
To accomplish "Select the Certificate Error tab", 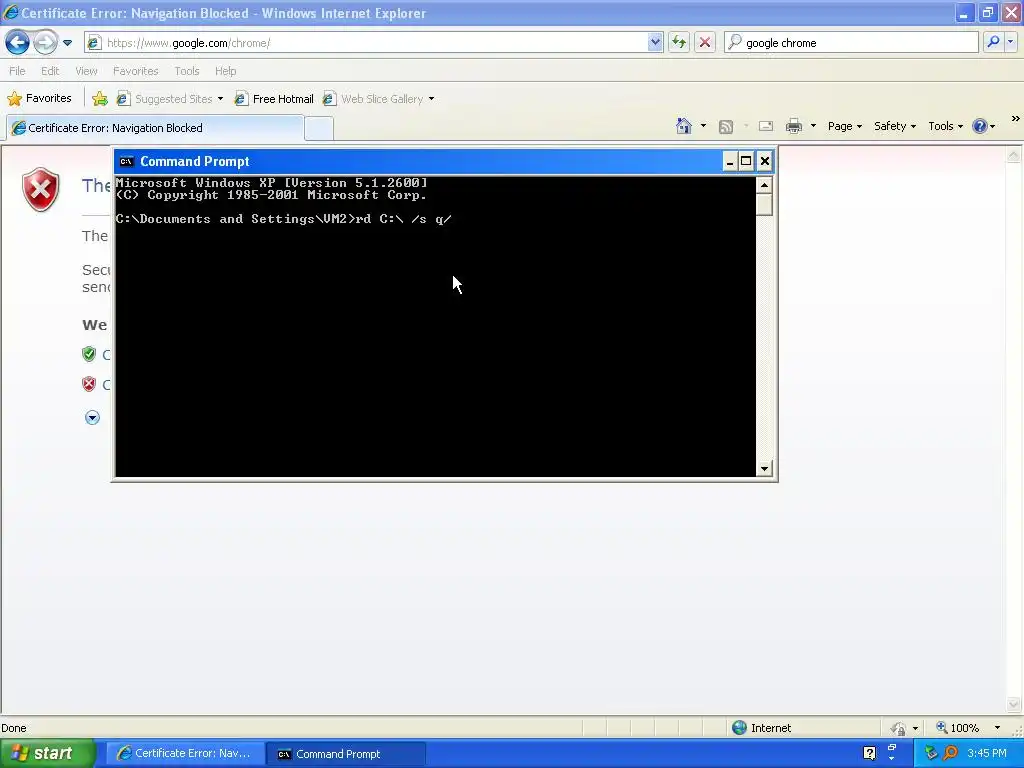I will coord(155,128).
